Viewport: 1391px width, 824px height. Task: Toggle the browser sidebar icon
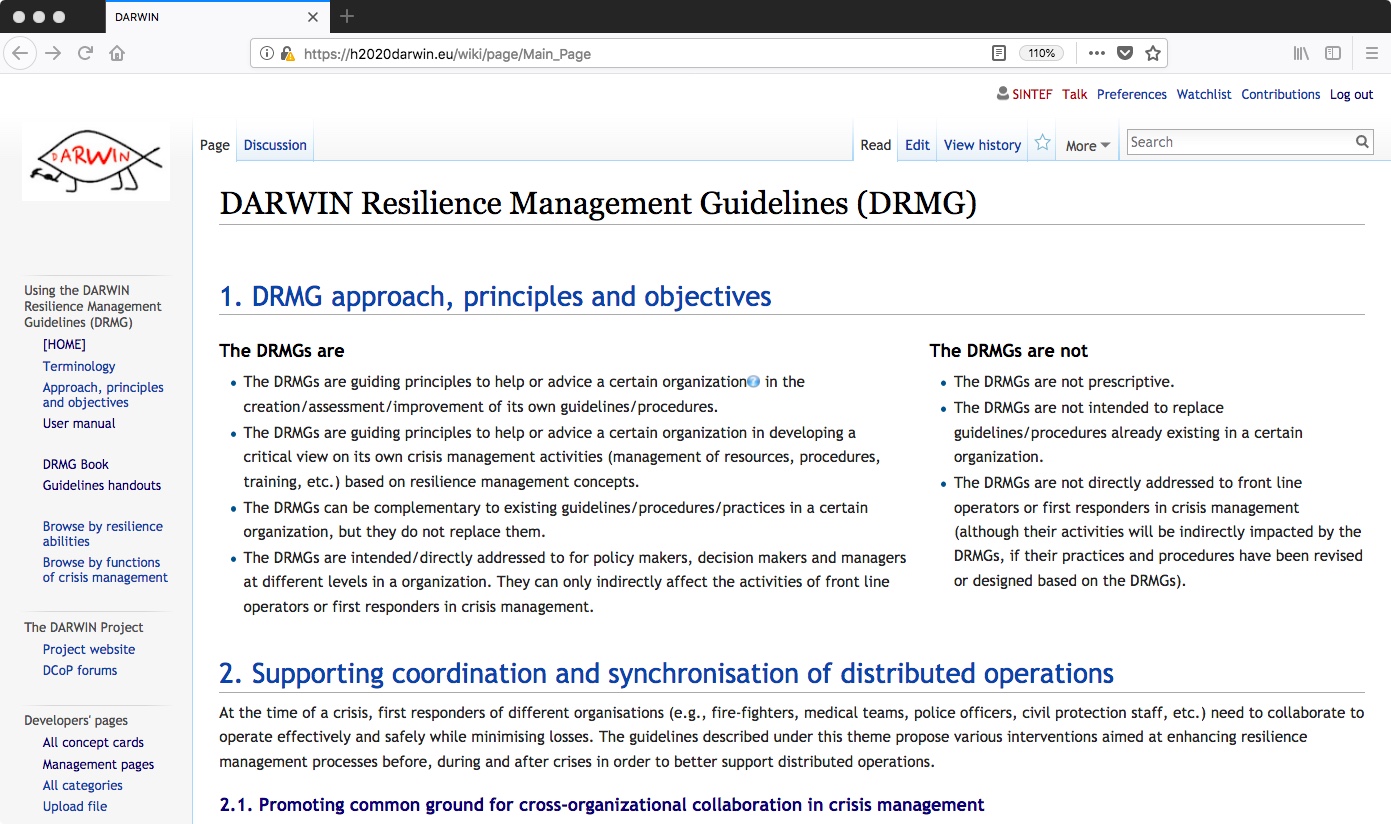pyautogui.click(x=1333, y=54)
